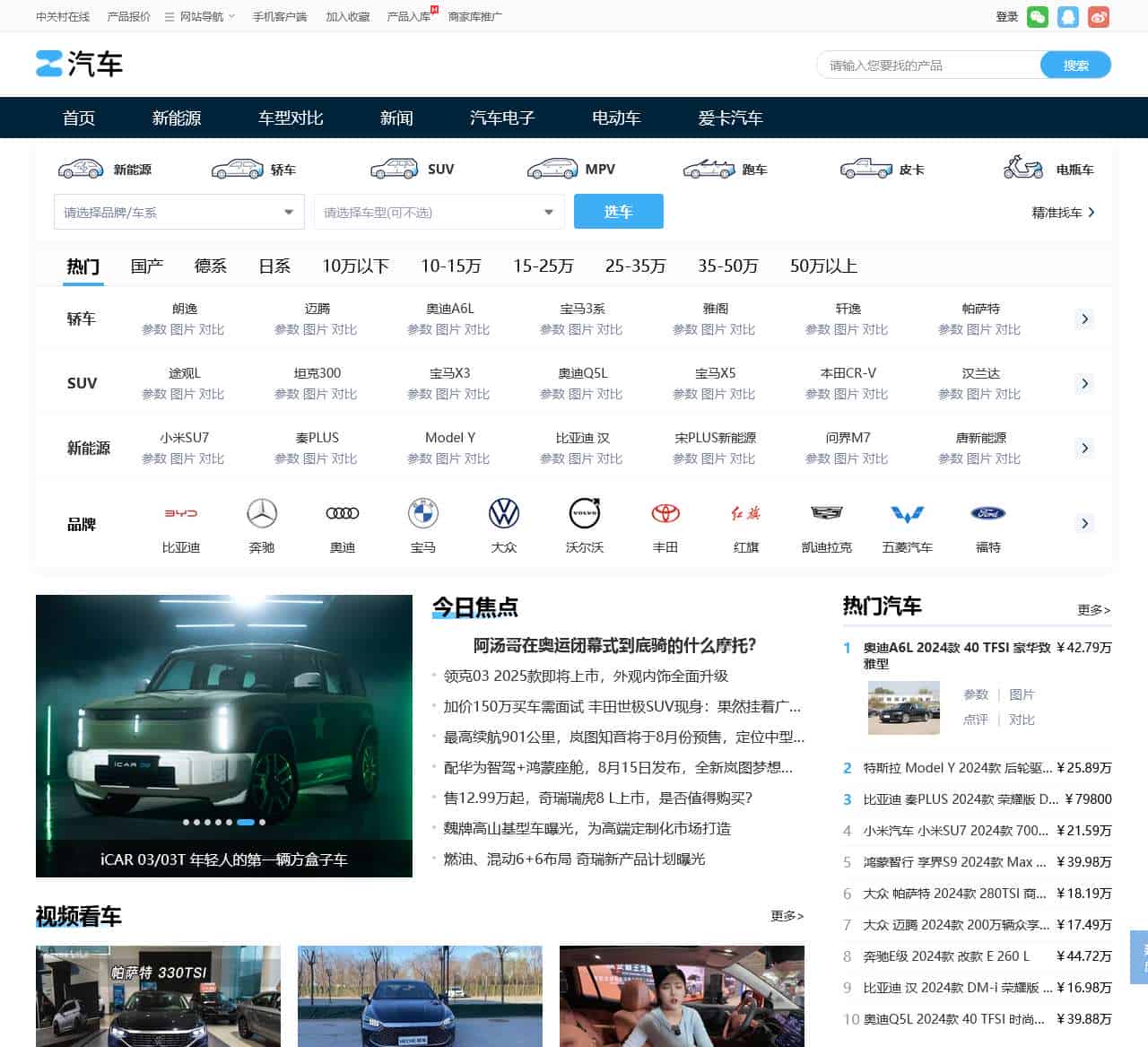
Task: Open the 丰田 Toyota brand logo
Action: [x=665, y=513]
